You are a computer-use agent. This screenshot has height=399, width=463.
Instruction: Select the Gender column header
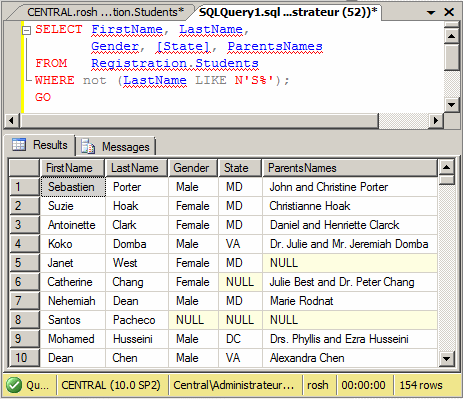click(193, 168)
